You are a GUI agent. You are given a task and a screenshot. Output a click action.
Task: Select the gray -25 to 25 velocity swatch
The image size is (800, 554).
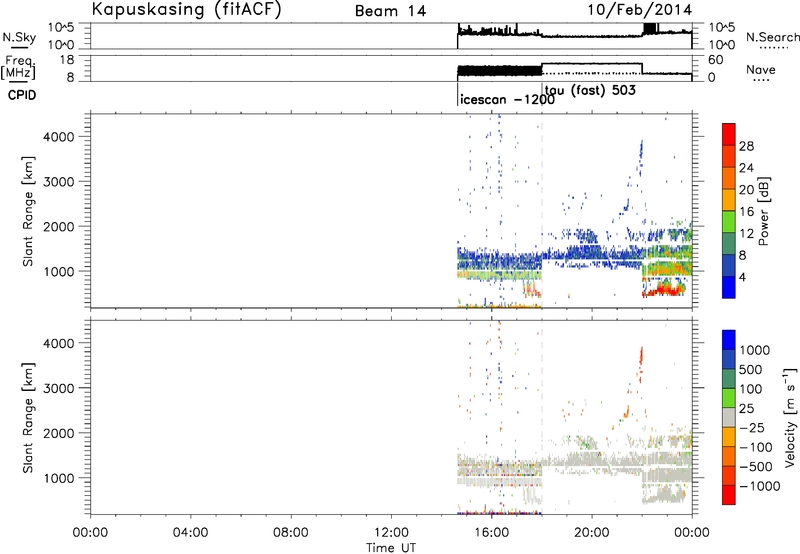click(729, 417)
